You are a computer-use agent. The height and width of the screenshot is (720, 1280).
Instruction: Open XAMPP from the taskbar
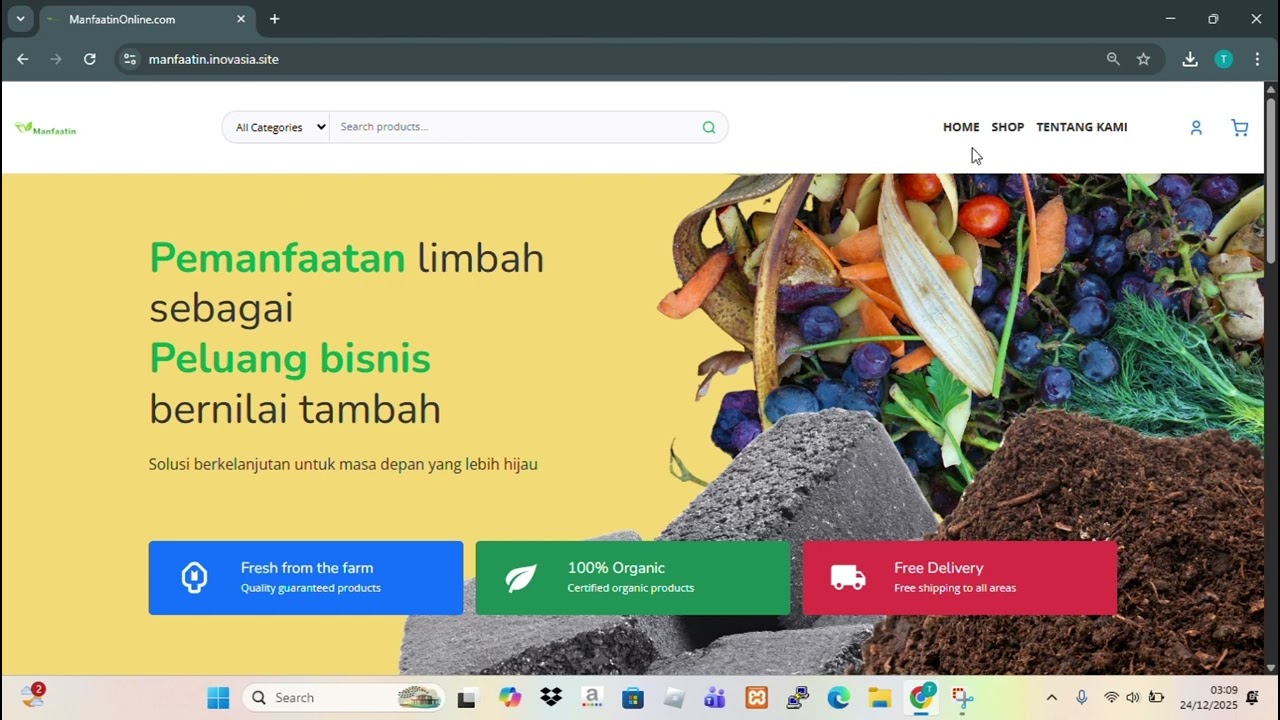click(756, 698)
